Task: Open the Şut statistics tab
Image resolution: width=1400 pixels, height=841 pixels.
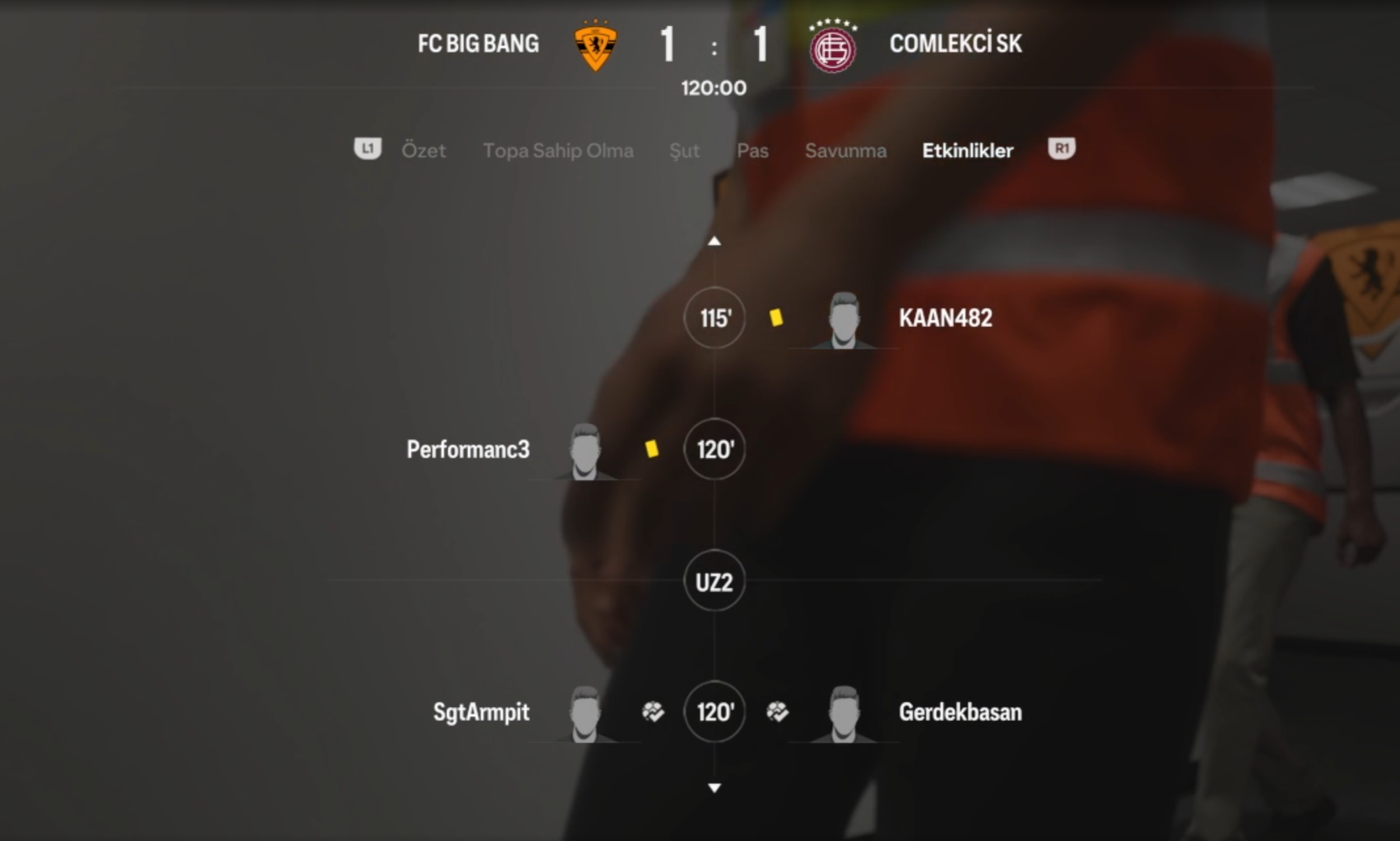Action: point(685,150)
